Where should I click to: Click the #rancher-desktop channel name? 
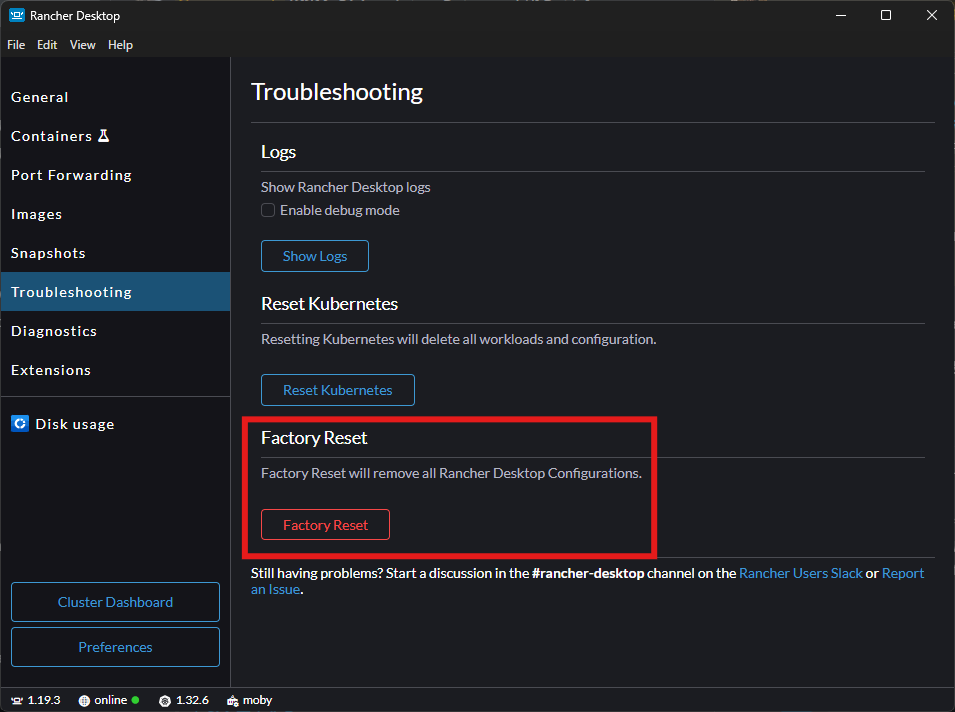tap(588, 573)
